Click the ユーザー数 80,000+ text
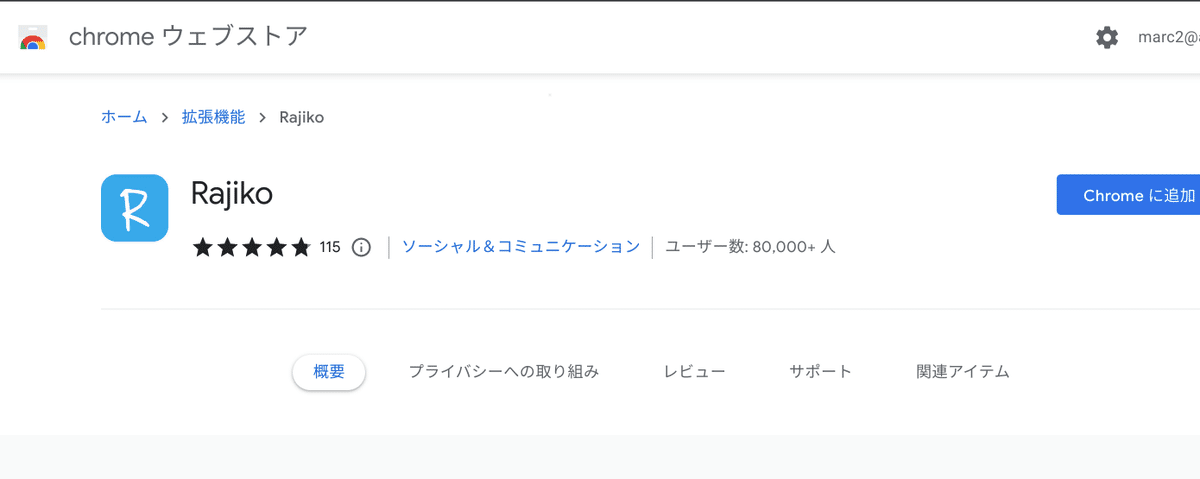 (x=750, y=246)
